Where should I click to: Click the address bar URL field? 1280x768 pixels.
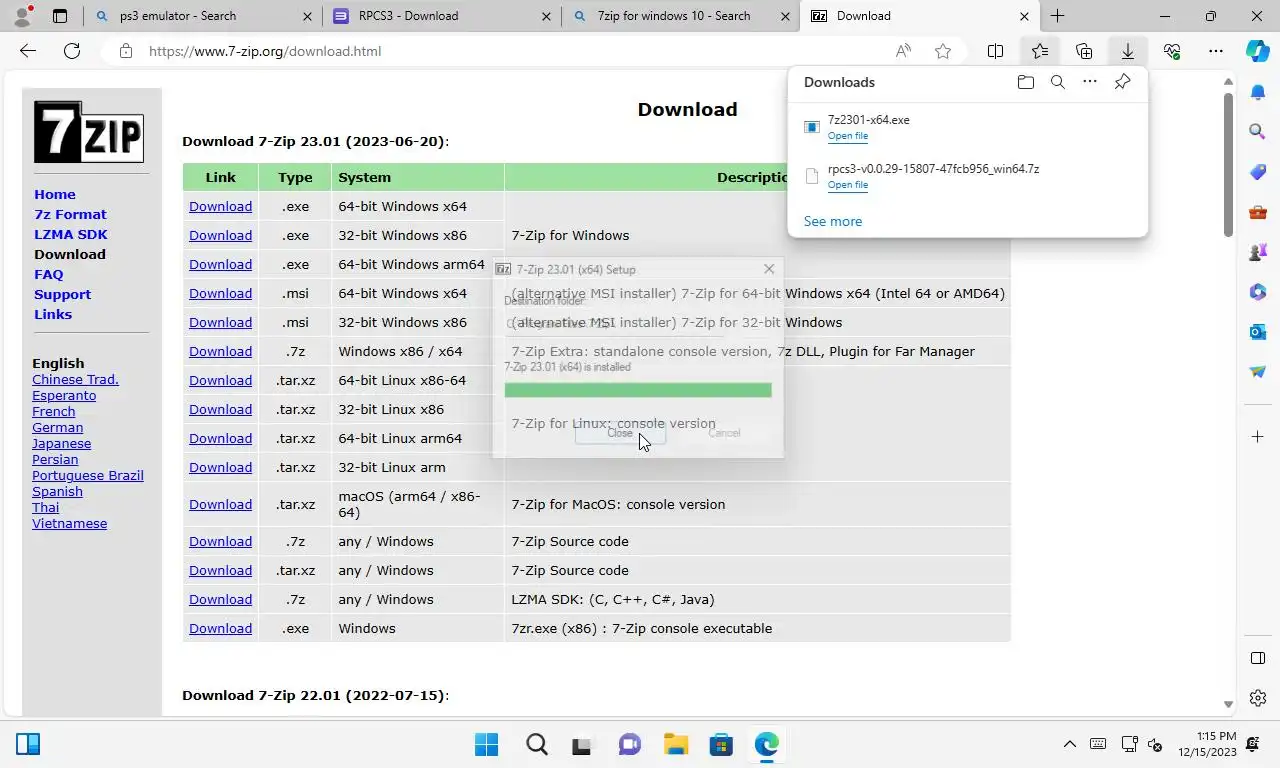tap(500, 51)
